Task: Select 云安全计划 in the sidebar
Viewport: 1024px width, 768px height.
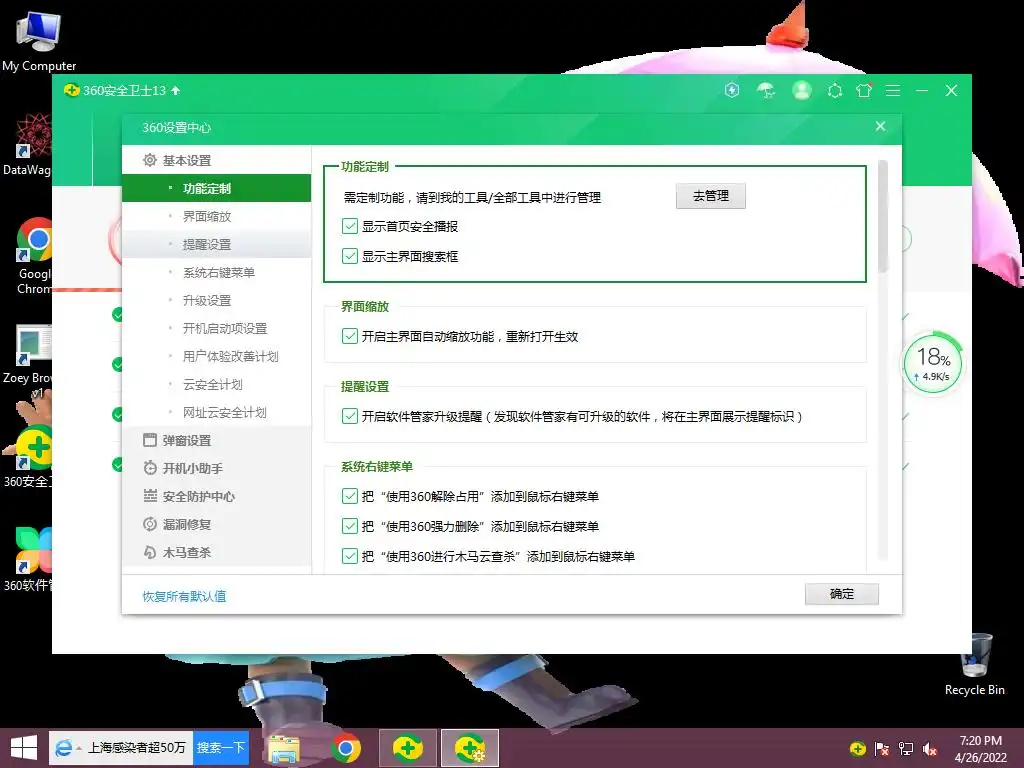Action: (x=216, y=385)
